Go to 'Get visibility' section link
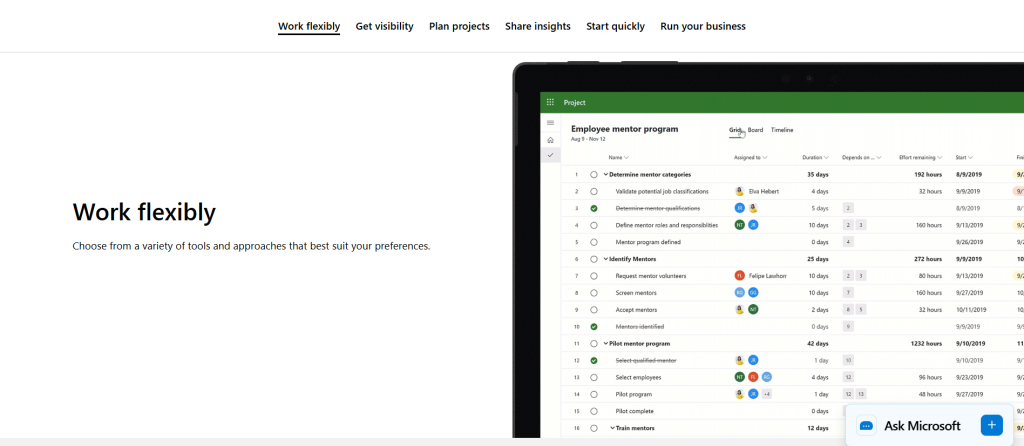The image size is (1024, 446). 384,26
